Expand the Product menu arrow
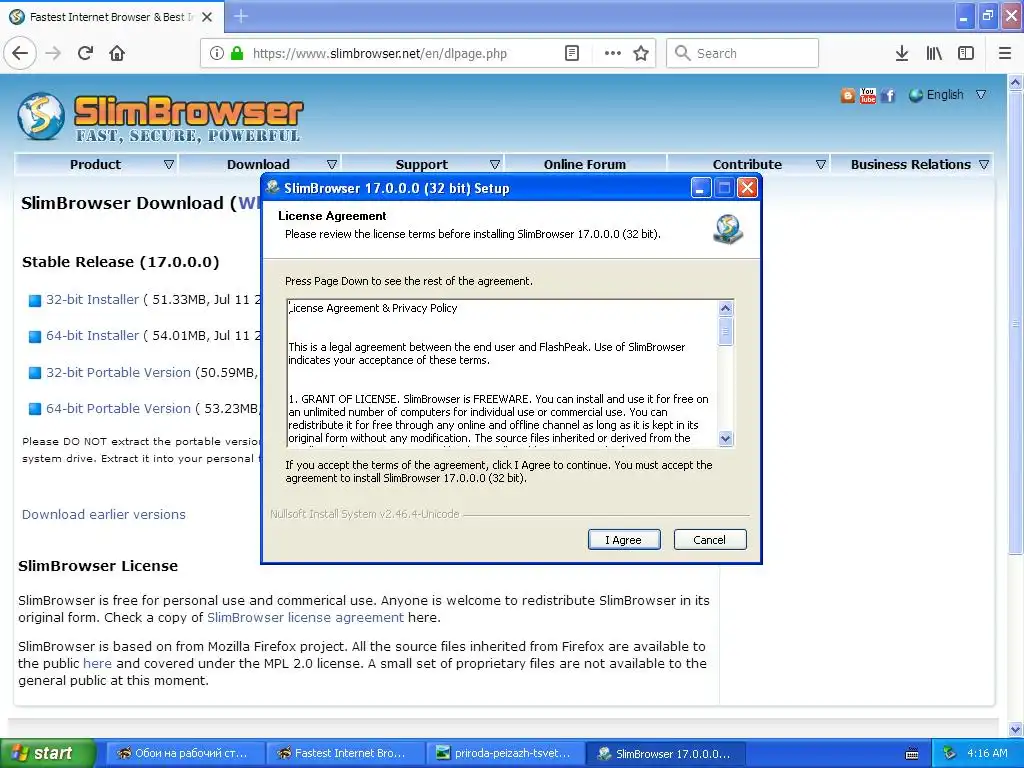The width and height of the screenshot is (1024, 768). pyautogui.click(x=169, y=165)
